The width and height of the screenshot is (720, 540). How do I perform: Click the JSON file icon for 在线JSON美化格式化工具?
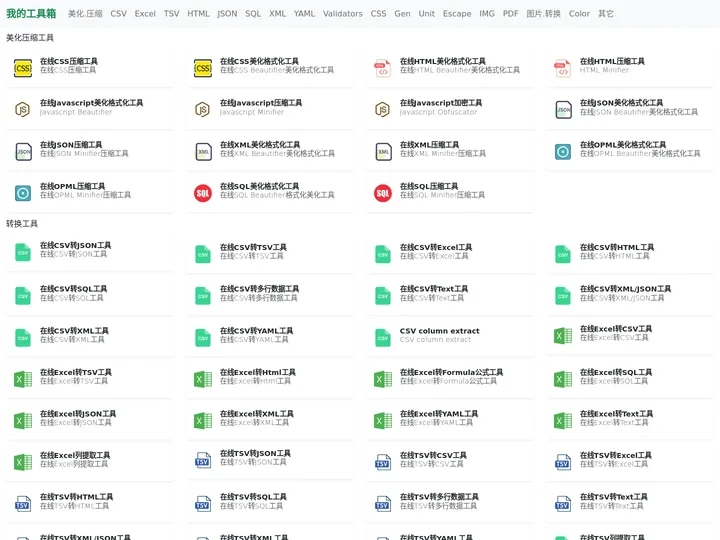click(x=563, y=110)
